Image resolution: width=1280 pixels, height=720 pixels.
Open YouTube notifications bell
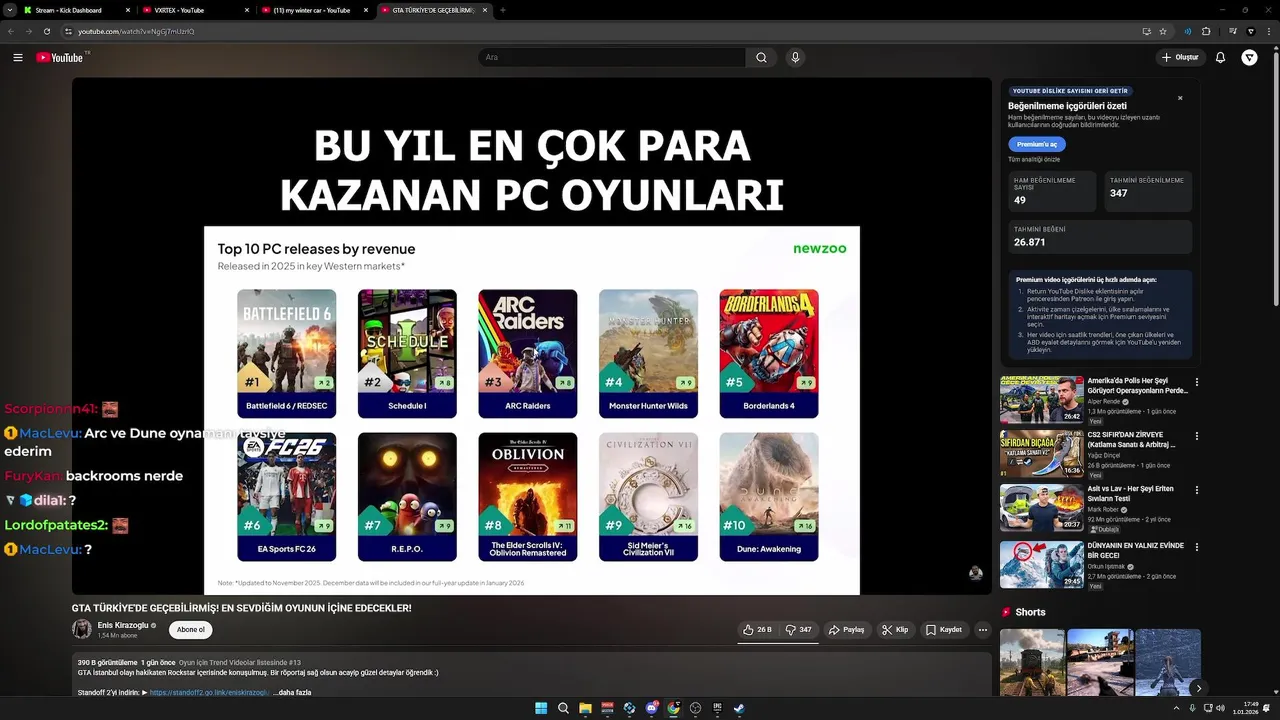[1220, 57]
